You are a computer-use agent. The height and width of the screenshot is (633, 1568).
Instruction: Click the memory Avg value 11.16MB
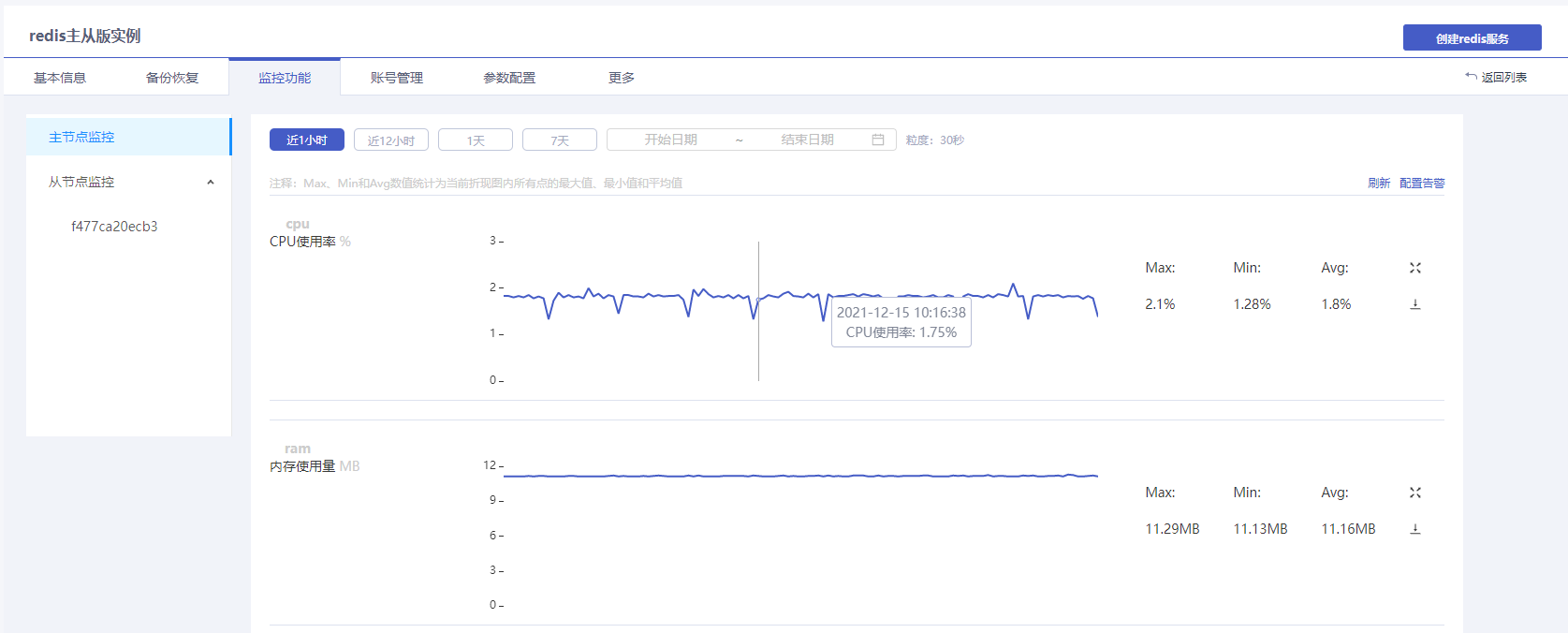1348,529
